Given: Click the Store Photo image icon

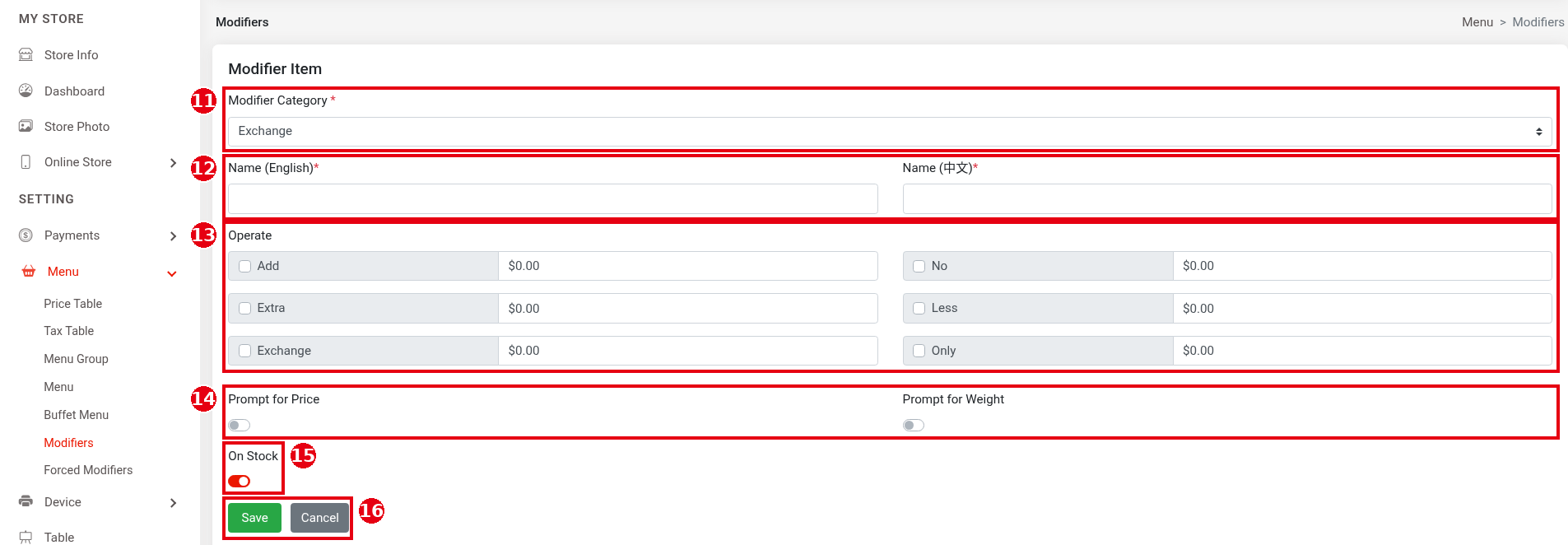Looking at the screenshot, I should pyautogui.click(x=26, y=126).
